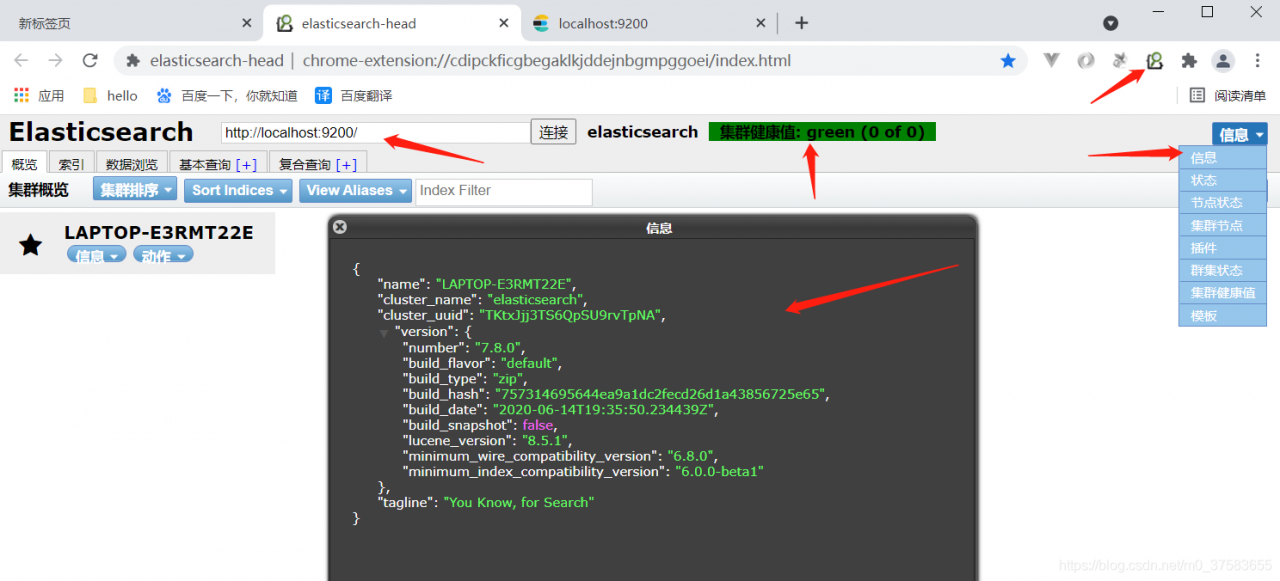Open the 应用 apps bookmark
This screenshot has height=581, width=1280.
(x=39, y=96)
